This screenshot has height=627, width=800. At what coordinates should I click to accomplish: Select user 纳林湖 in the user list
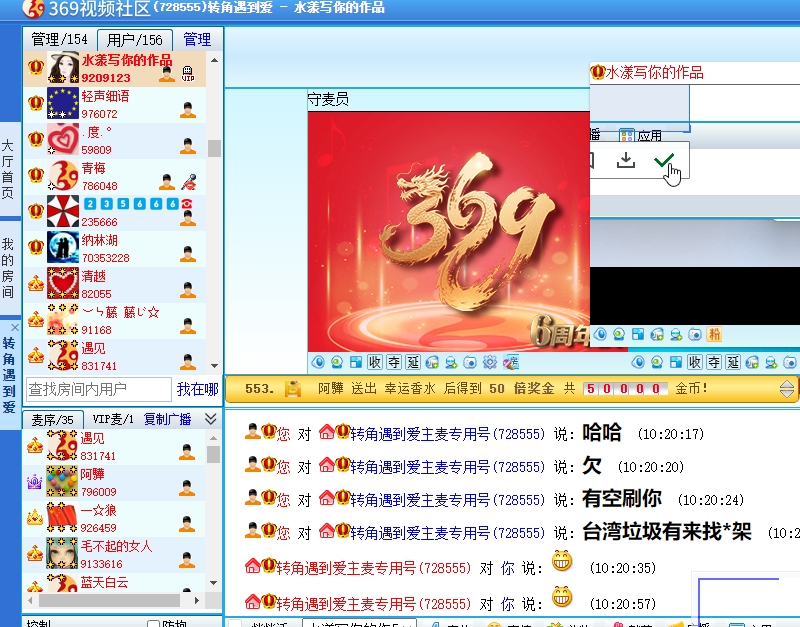coord(115,248)
